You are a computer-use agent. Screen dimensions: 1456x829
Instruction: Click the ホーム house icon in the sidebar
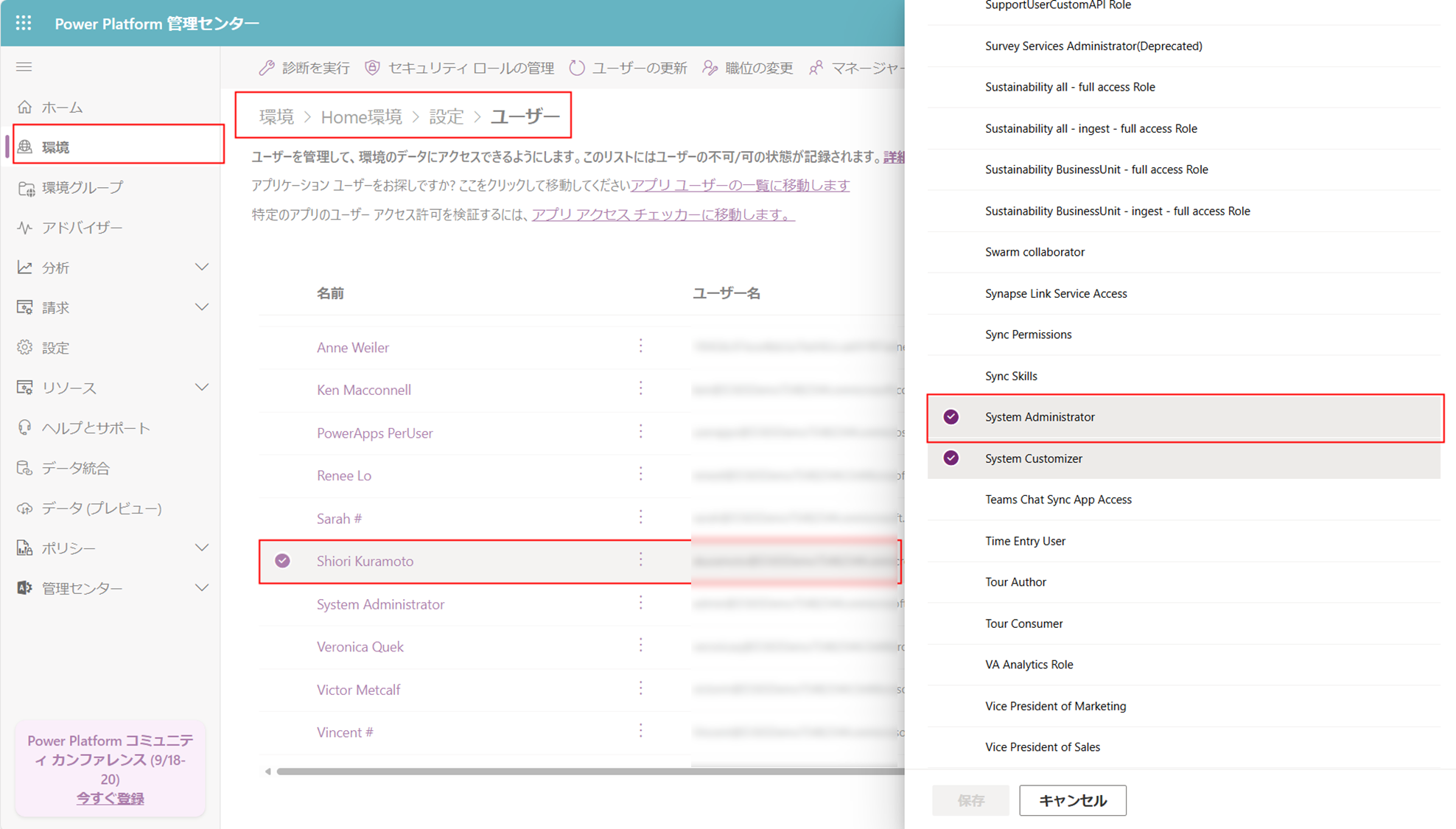tap(25, 108)
